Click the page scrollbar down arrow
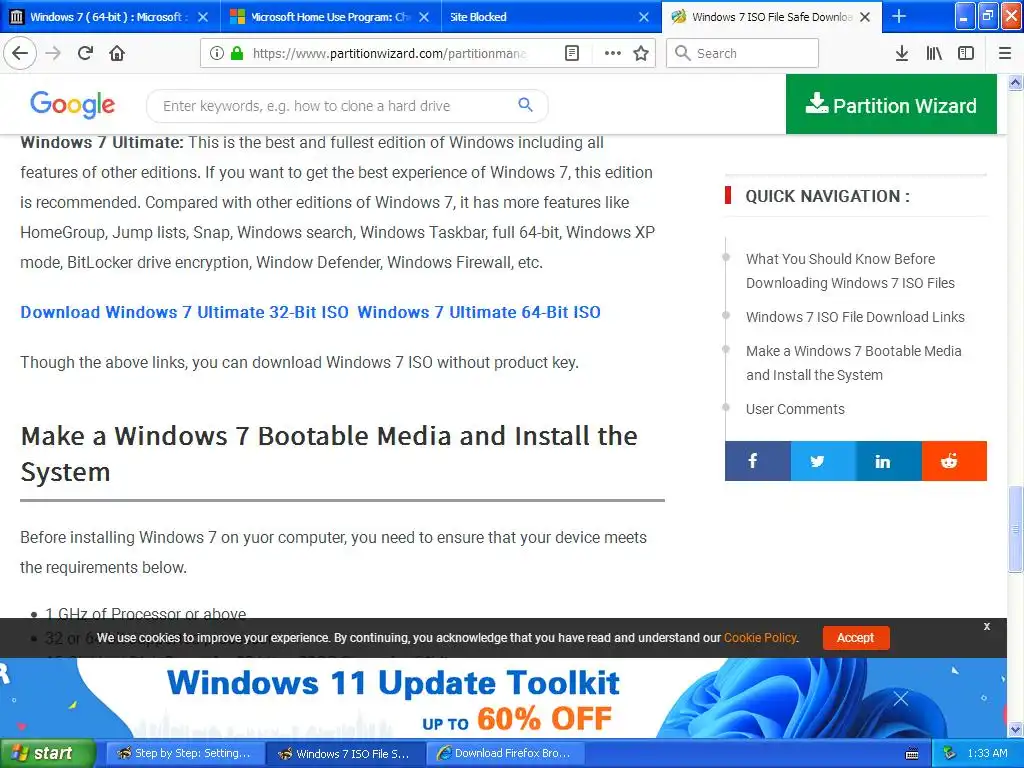The image size is (1024, 768). click(1016, 729)
